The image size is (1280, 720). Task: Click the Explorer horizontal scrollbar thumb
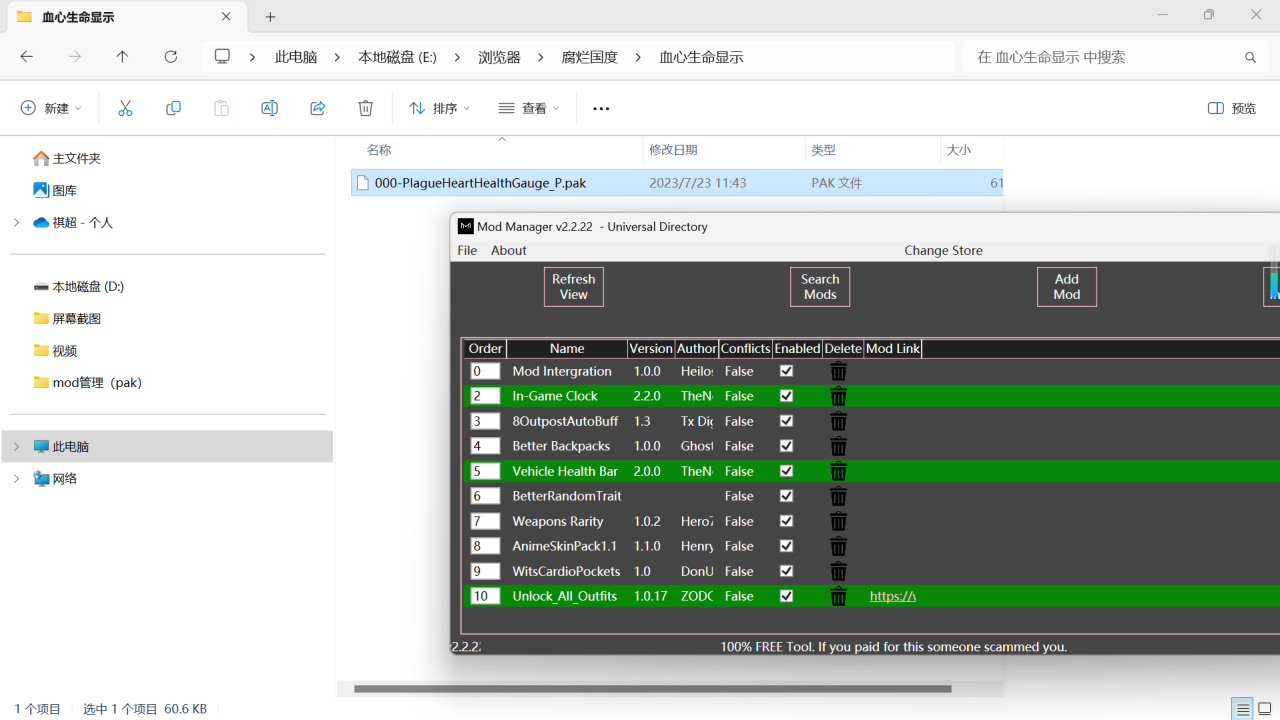coord(652,689)
